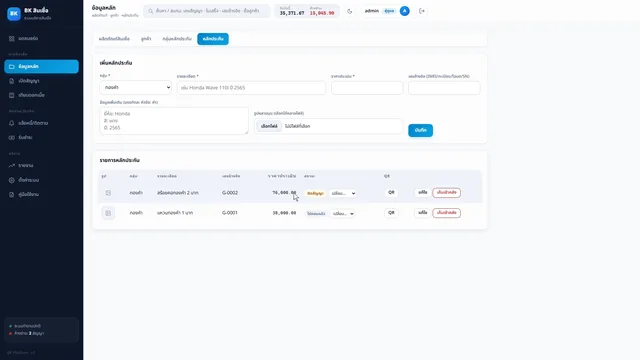Click the 30,000.00 price cell
This screenshot has height=360, width=640.
[x=284, y=213]
